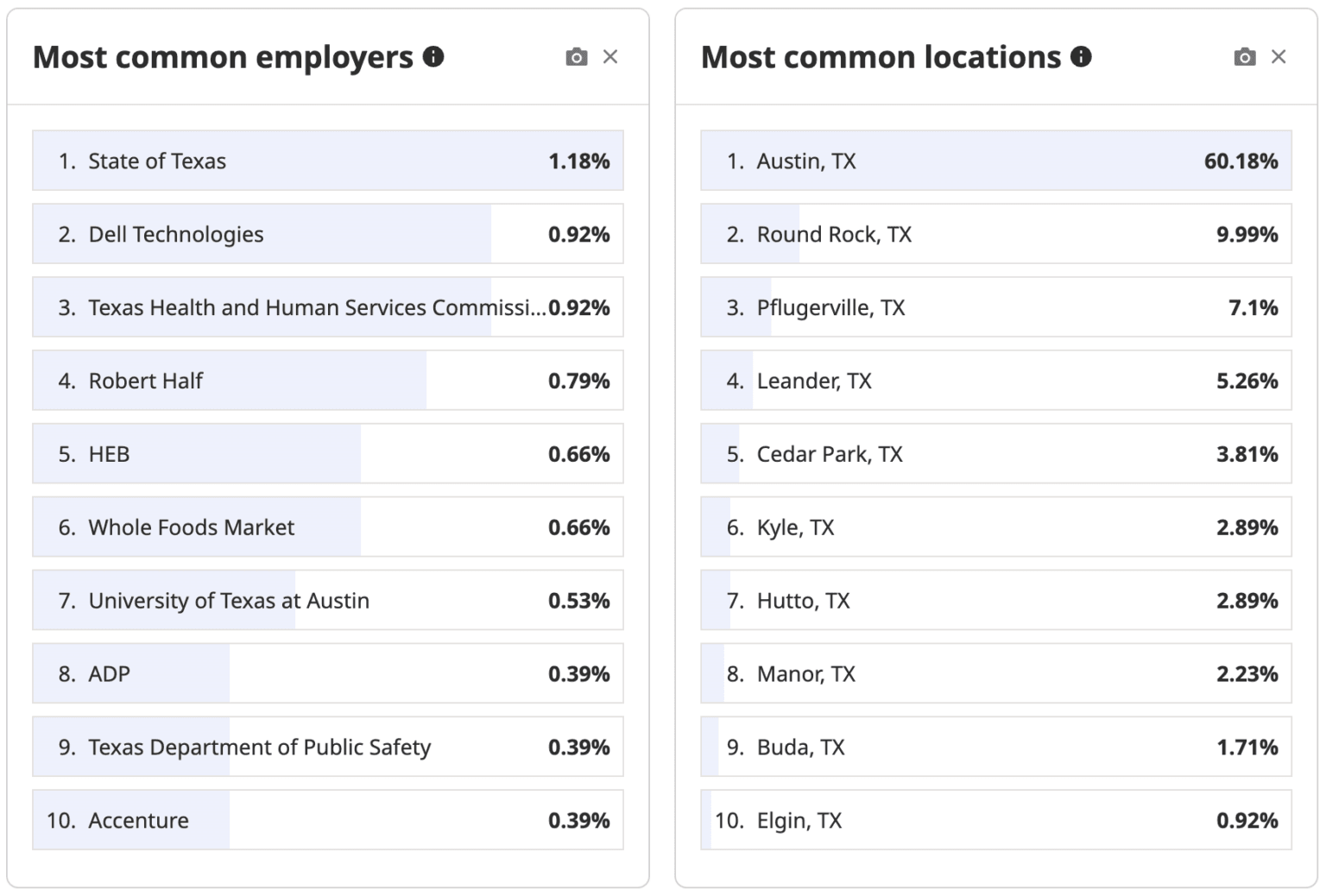Screen dimensions: 1326x896
Task: Click the camera icon on Most common employers
Action: (576, 57)
